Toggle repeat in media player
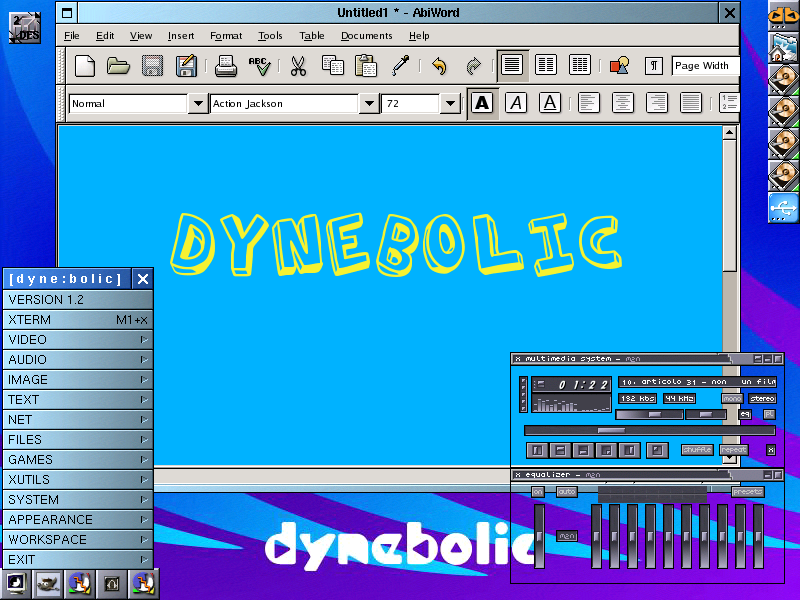This screenshot has width=800, height=600. point(734,450)
